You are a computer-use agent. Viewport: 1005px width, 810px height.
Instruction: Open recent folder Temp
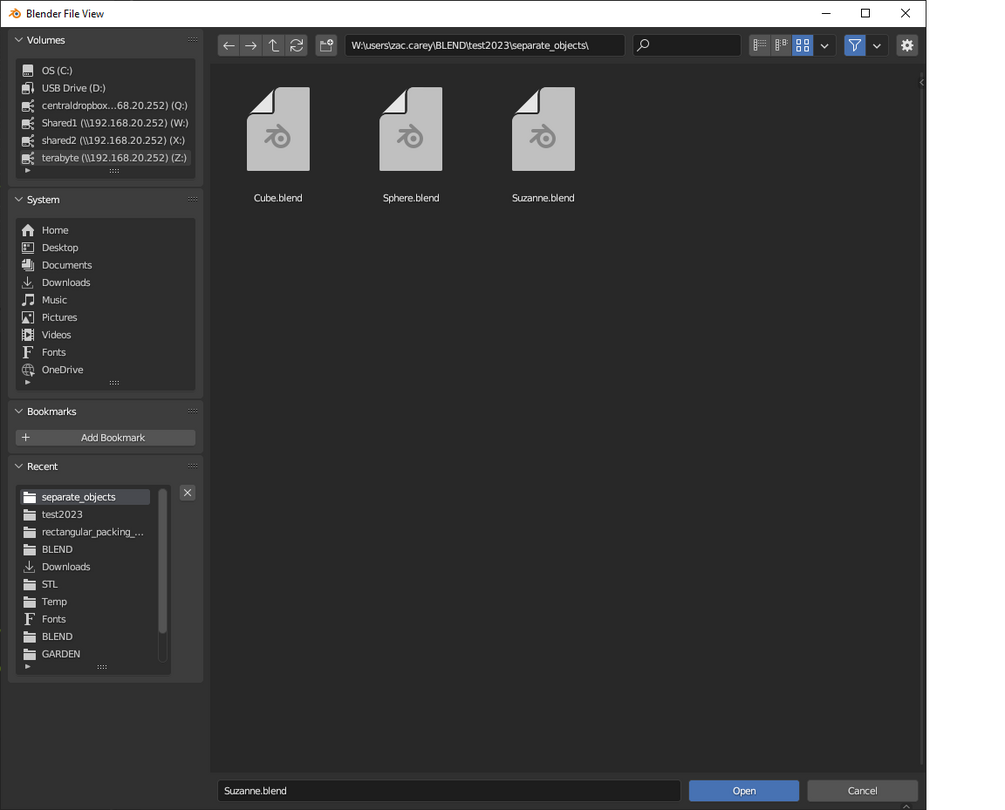(x=85, y=602)
